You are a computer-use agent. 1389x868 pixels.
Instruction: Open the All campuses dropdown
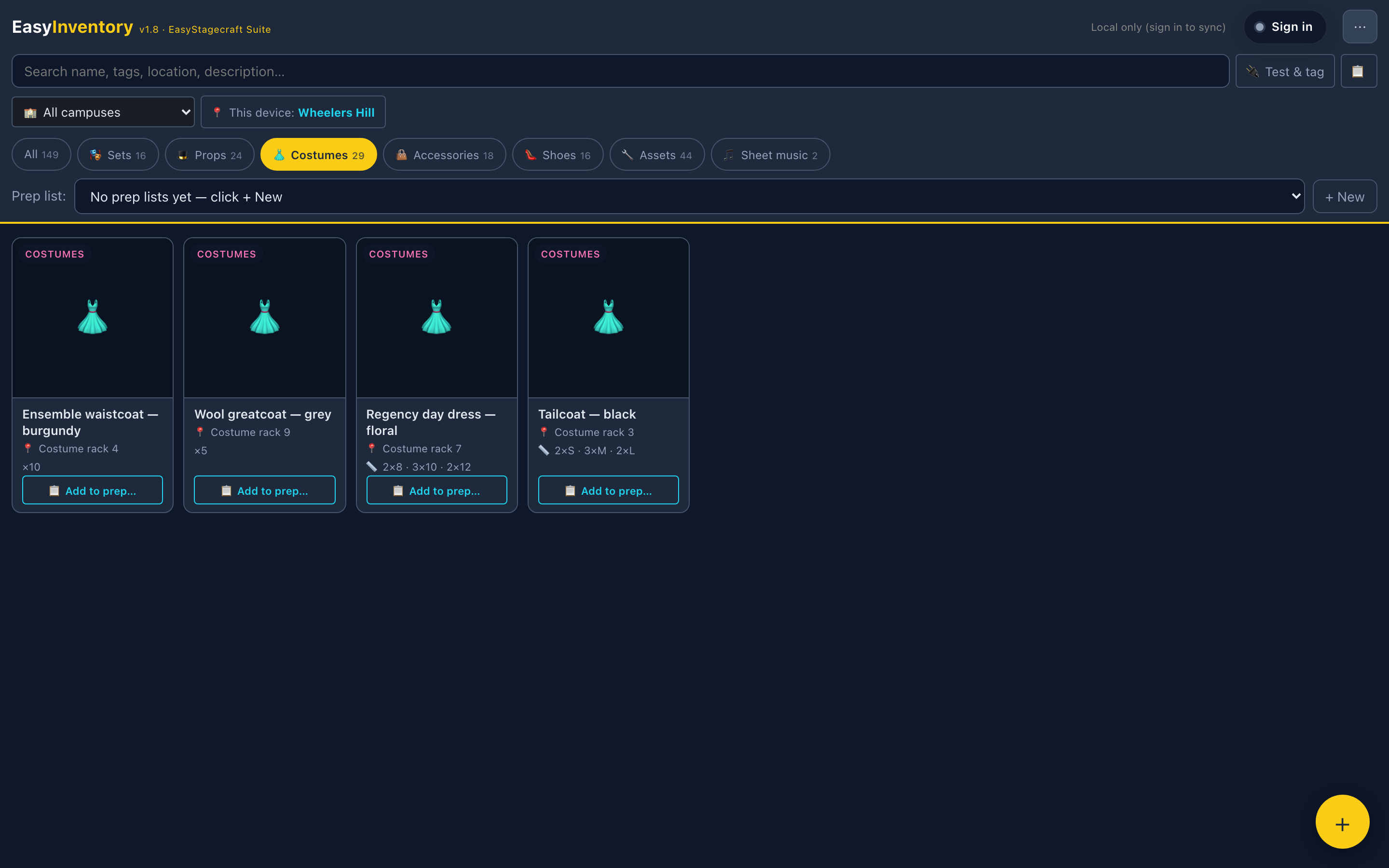tap(103, 112)
